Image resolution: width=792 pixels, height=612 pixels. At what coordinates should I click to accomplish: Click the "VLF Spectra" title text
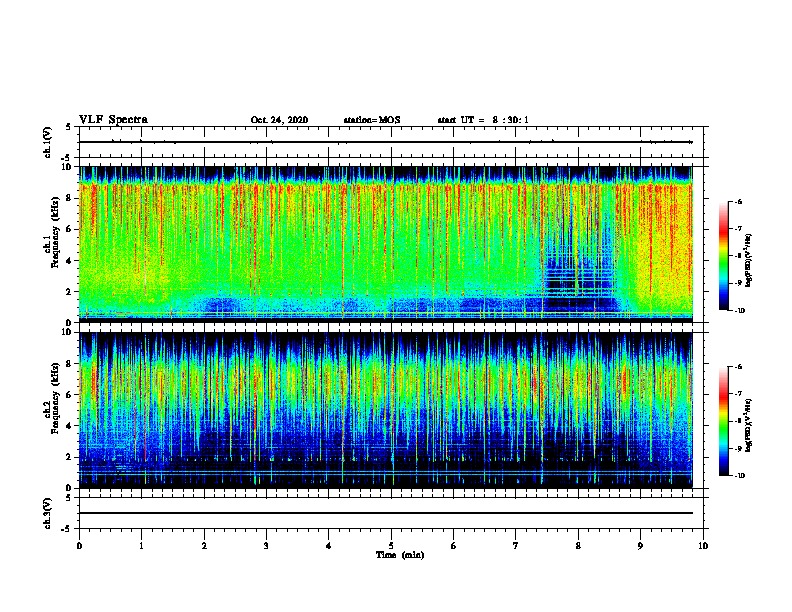click(113, 120)
